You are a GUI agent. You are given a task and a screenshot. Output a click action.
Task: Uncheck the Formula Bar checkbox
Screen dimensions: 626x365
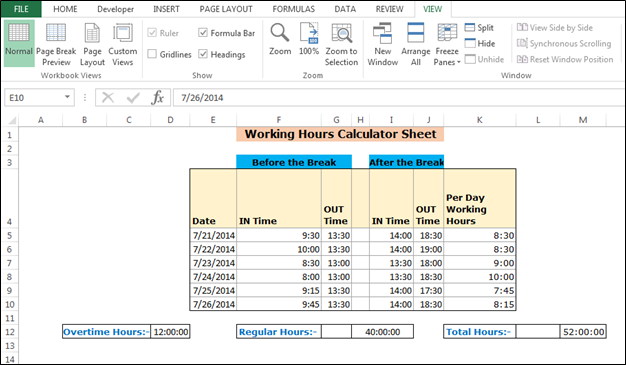tap(203, 33)
